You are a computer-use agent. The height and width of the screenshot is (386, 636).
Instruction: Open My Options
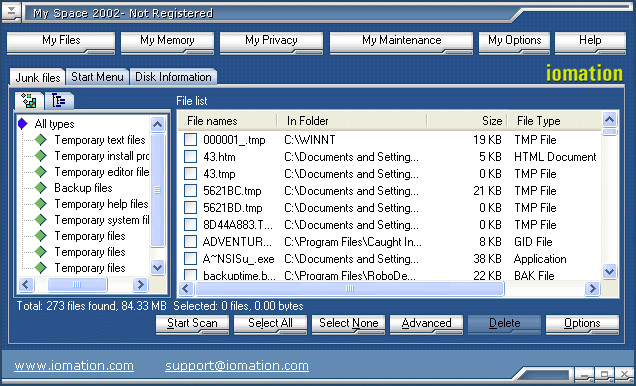(x=514, y=43)
